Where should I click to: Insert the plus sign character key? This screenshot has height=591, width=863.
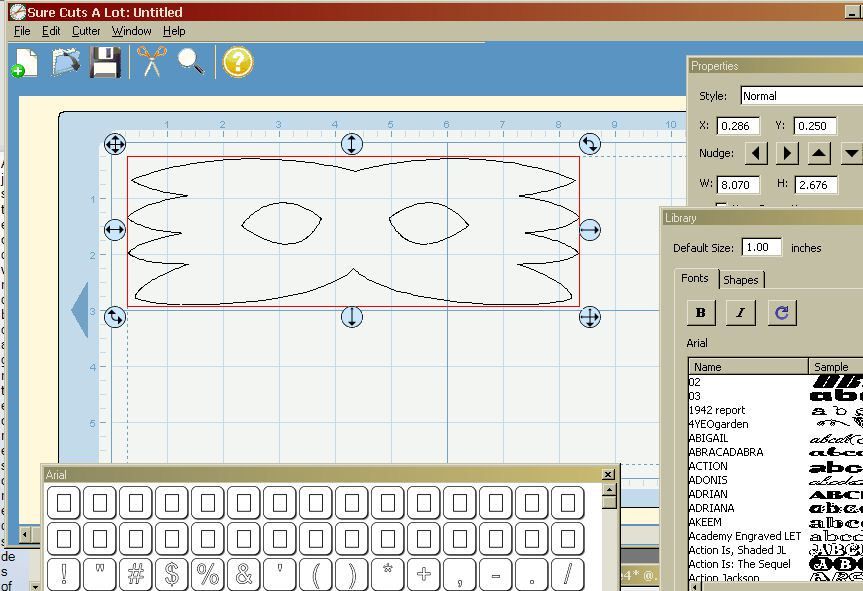(x=424, y=574)
